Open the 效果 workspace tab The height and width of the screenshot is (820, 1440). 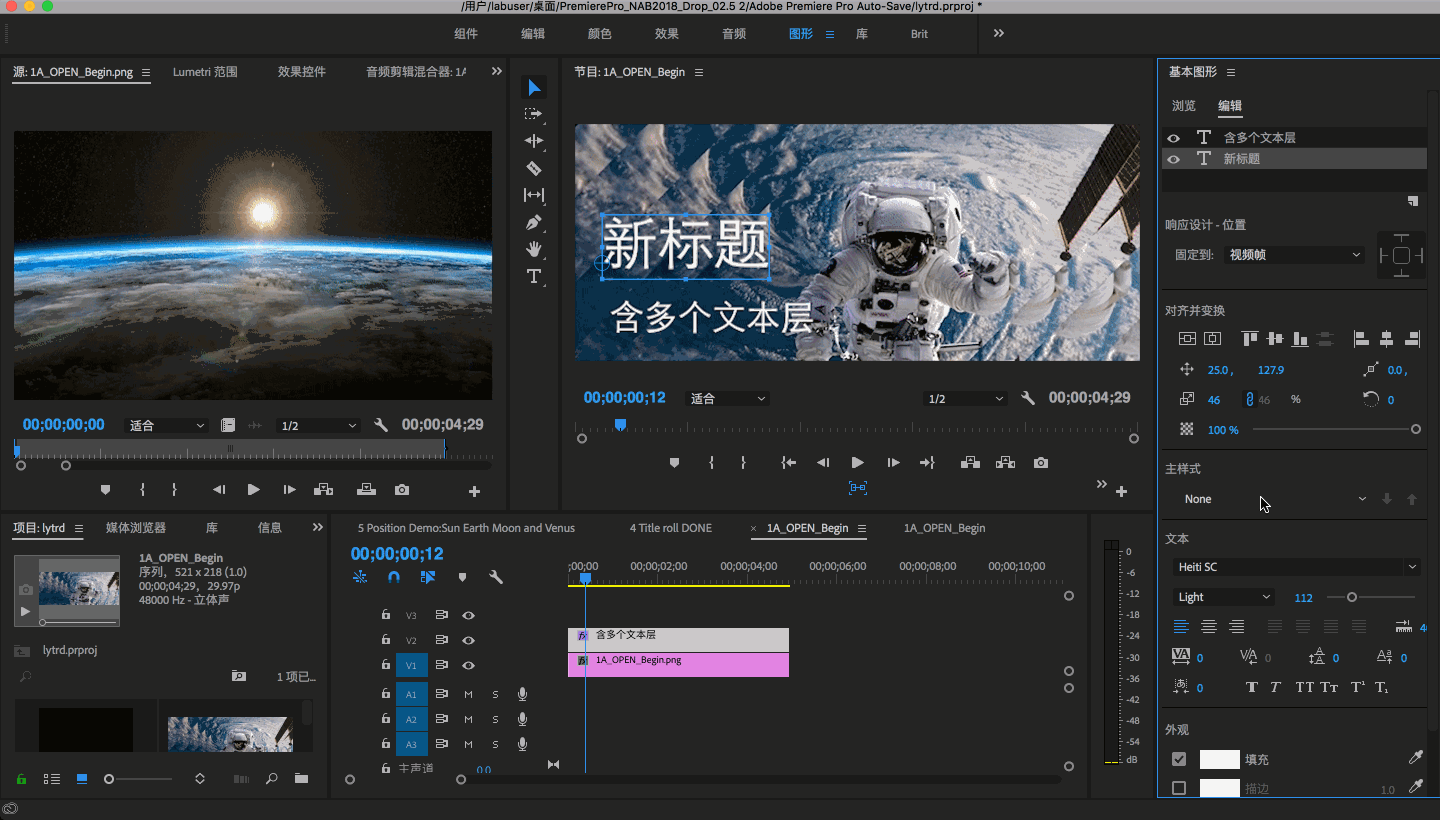coord(667,34)
